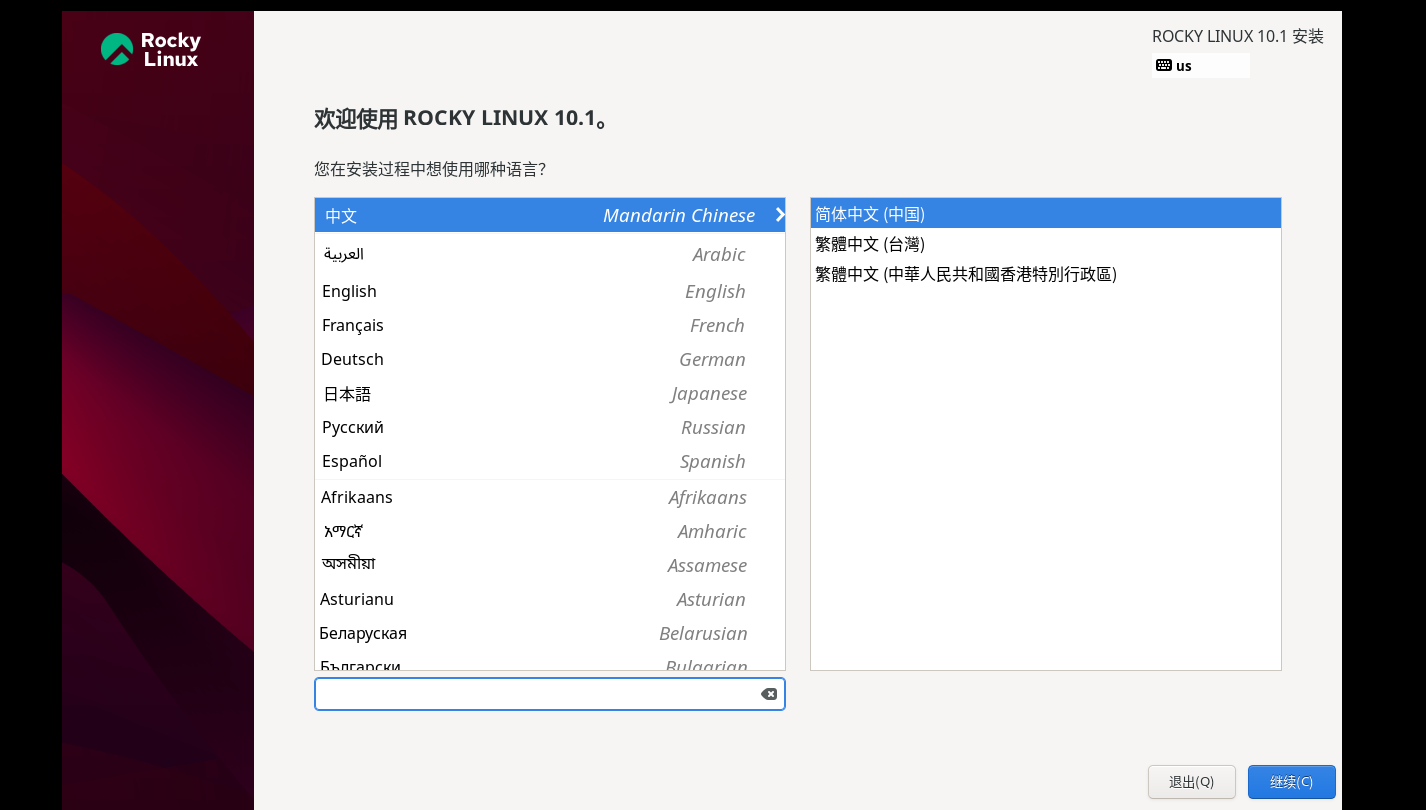Select the Assamese language row
Viewport: 1426px width, 810px height.
click(550, 565)
